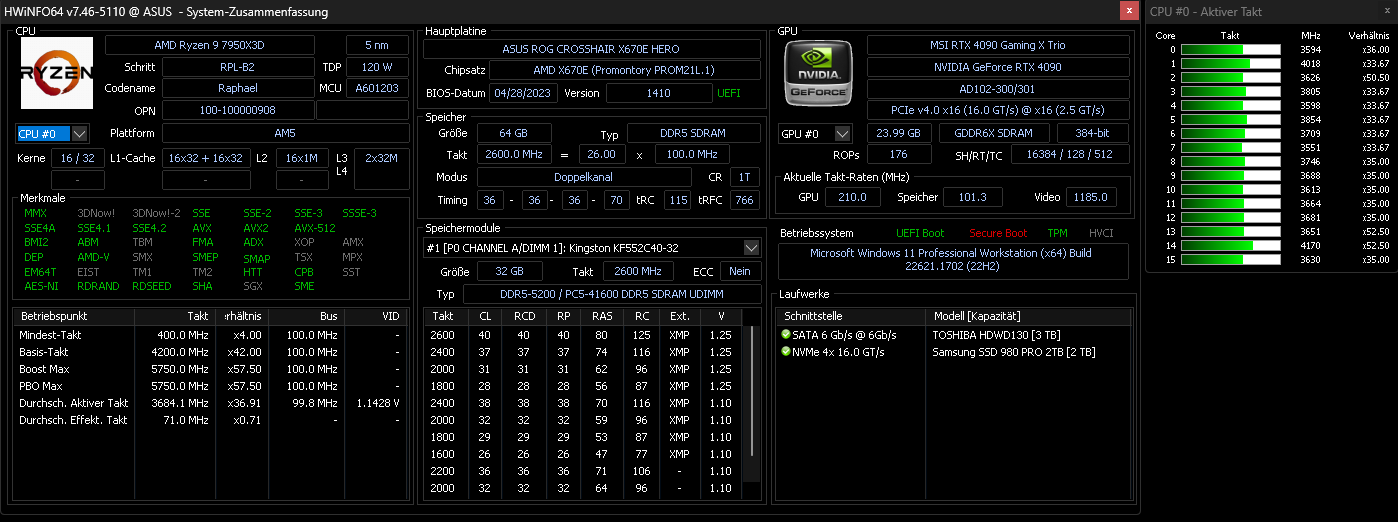Click the green status icon beside SATA 6 Gb/s
1398x522 pixels.
pos(786,334)
